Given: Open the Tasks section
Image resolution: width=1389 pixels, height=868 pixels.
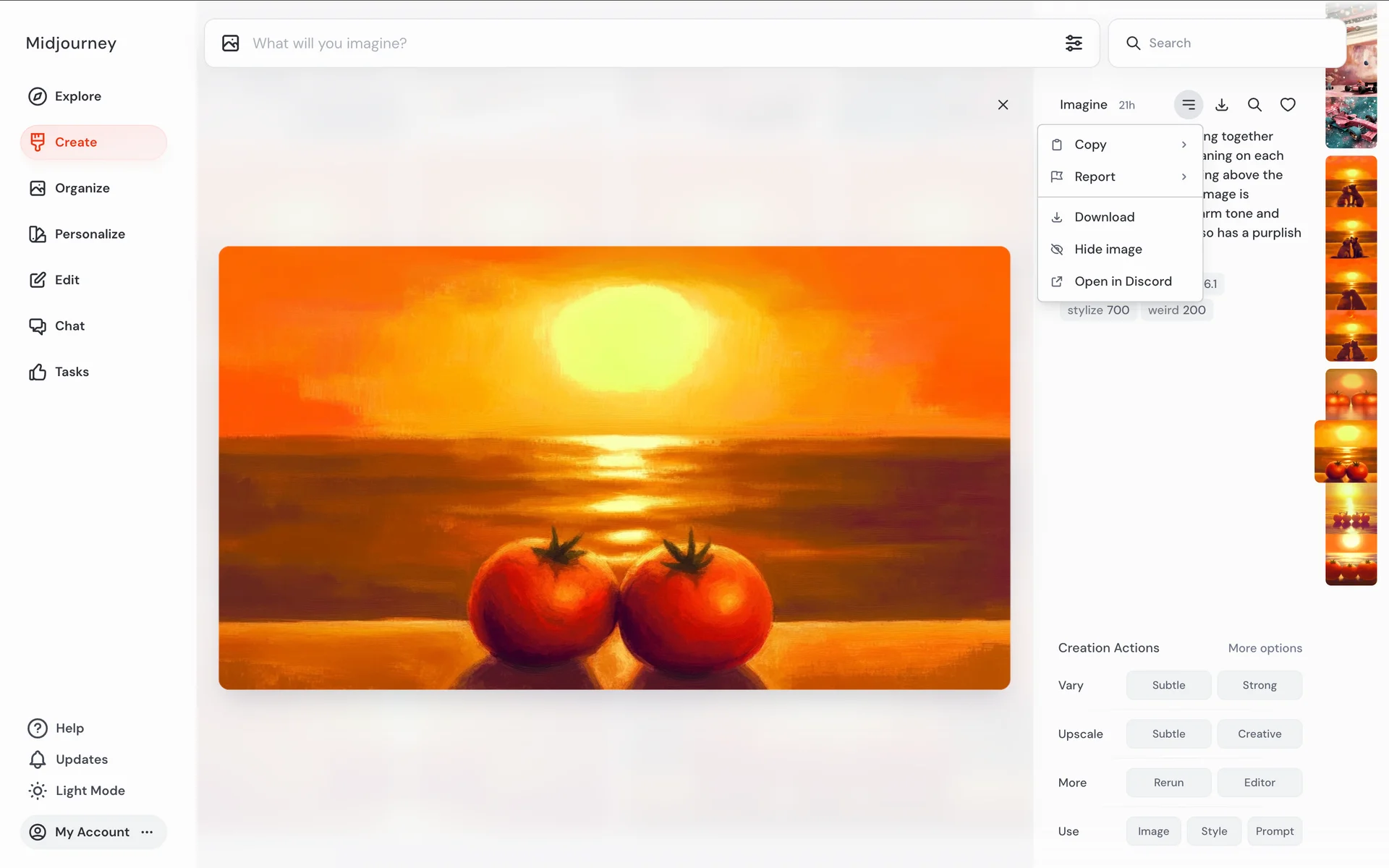Looking at the screenshot, I should (x=71, y=372).
